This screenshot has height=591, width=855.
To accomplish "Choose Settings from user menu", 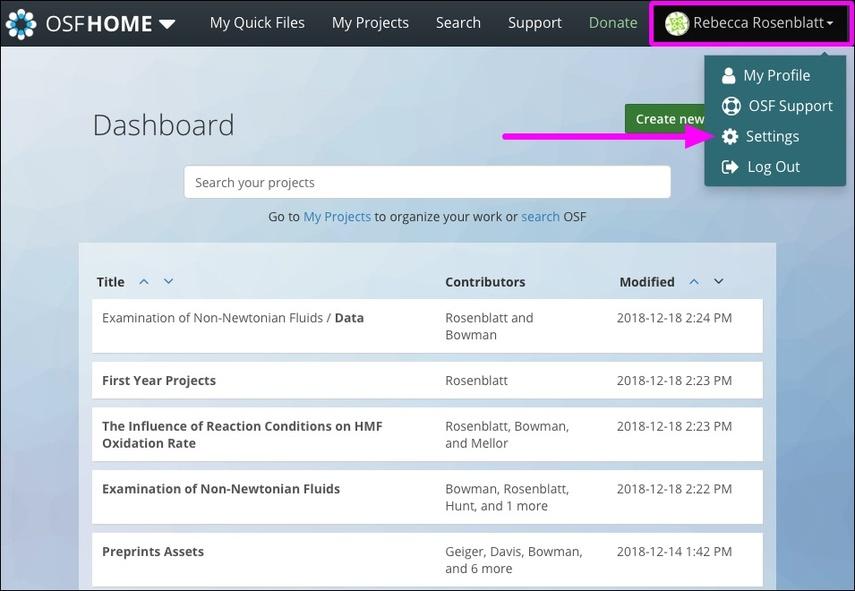I will point(775,136).
